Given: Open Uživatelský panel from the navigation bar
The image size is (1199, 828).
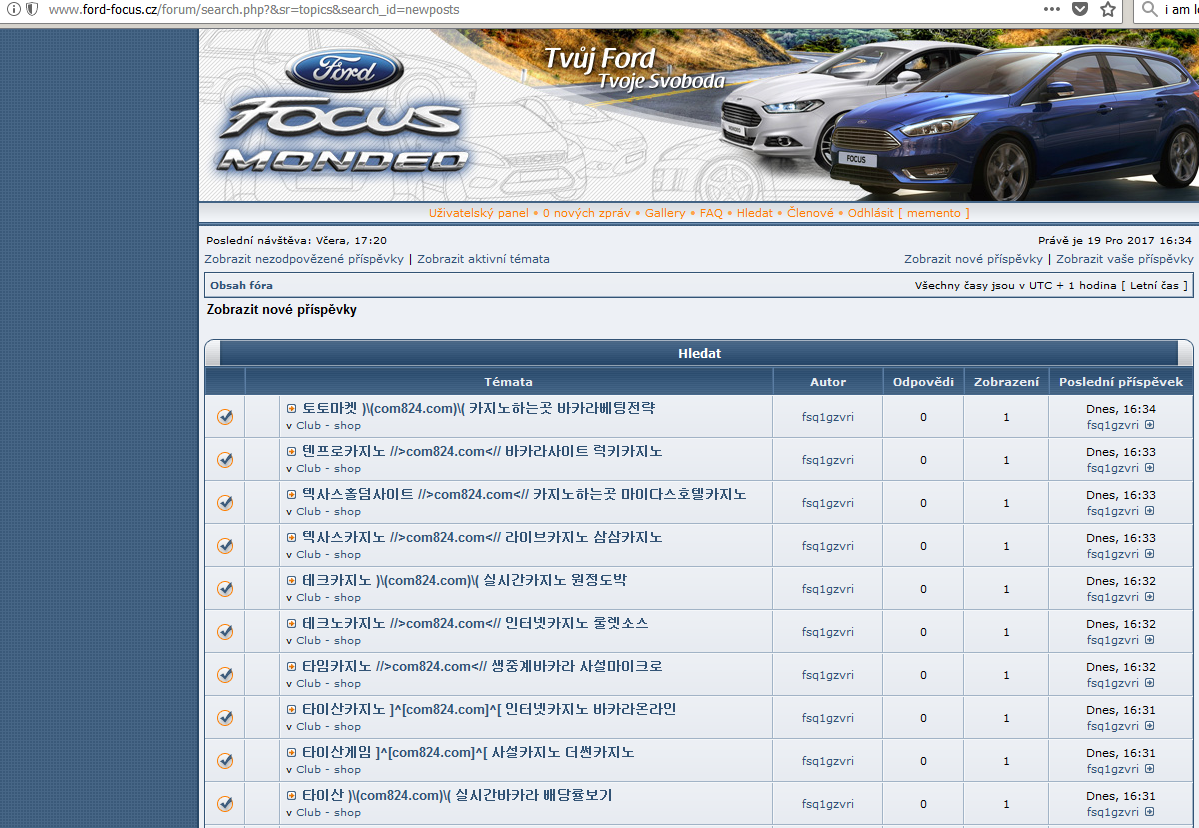Looking at the screenshot, I should pos(478,213).
